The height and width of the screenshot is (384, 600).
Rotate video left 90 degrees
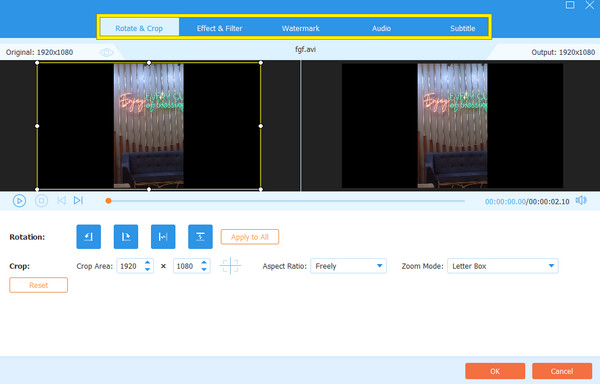(x=88, y=237)
